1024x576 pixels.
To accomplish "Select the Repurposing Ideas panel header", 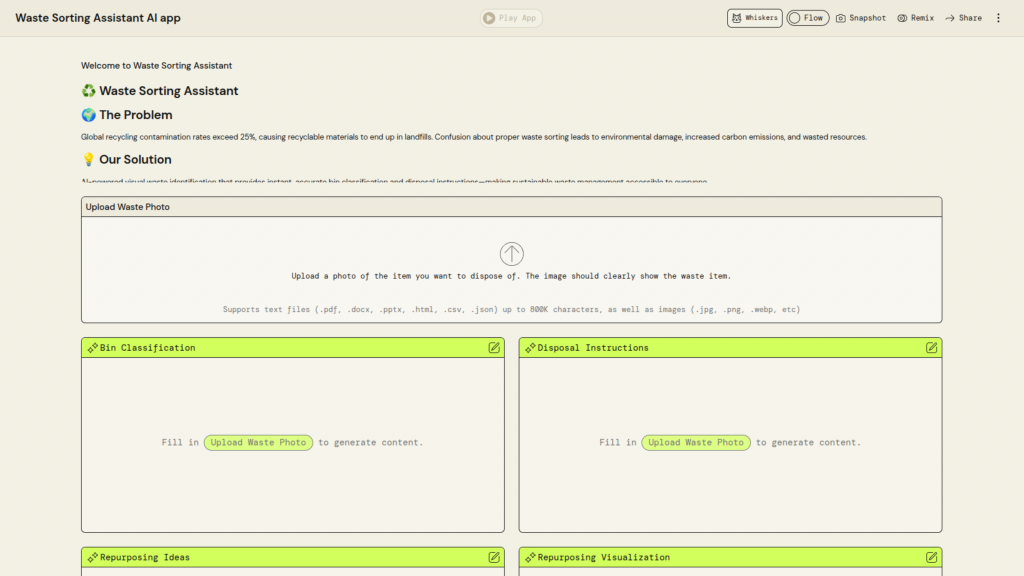I will pos(145,557).
